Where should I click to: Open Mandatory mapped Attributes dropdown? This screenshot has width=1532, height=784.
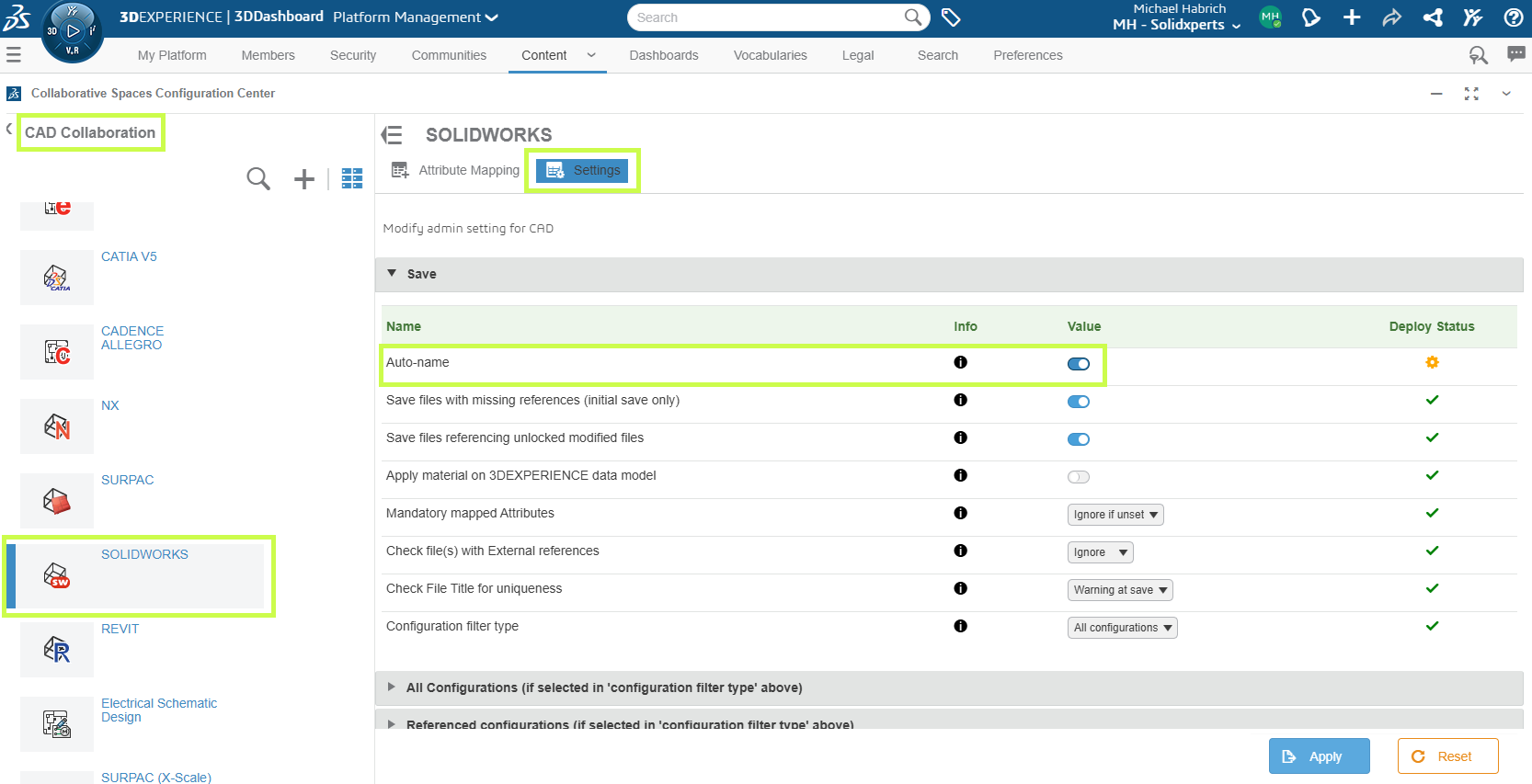coord(1115,515)
